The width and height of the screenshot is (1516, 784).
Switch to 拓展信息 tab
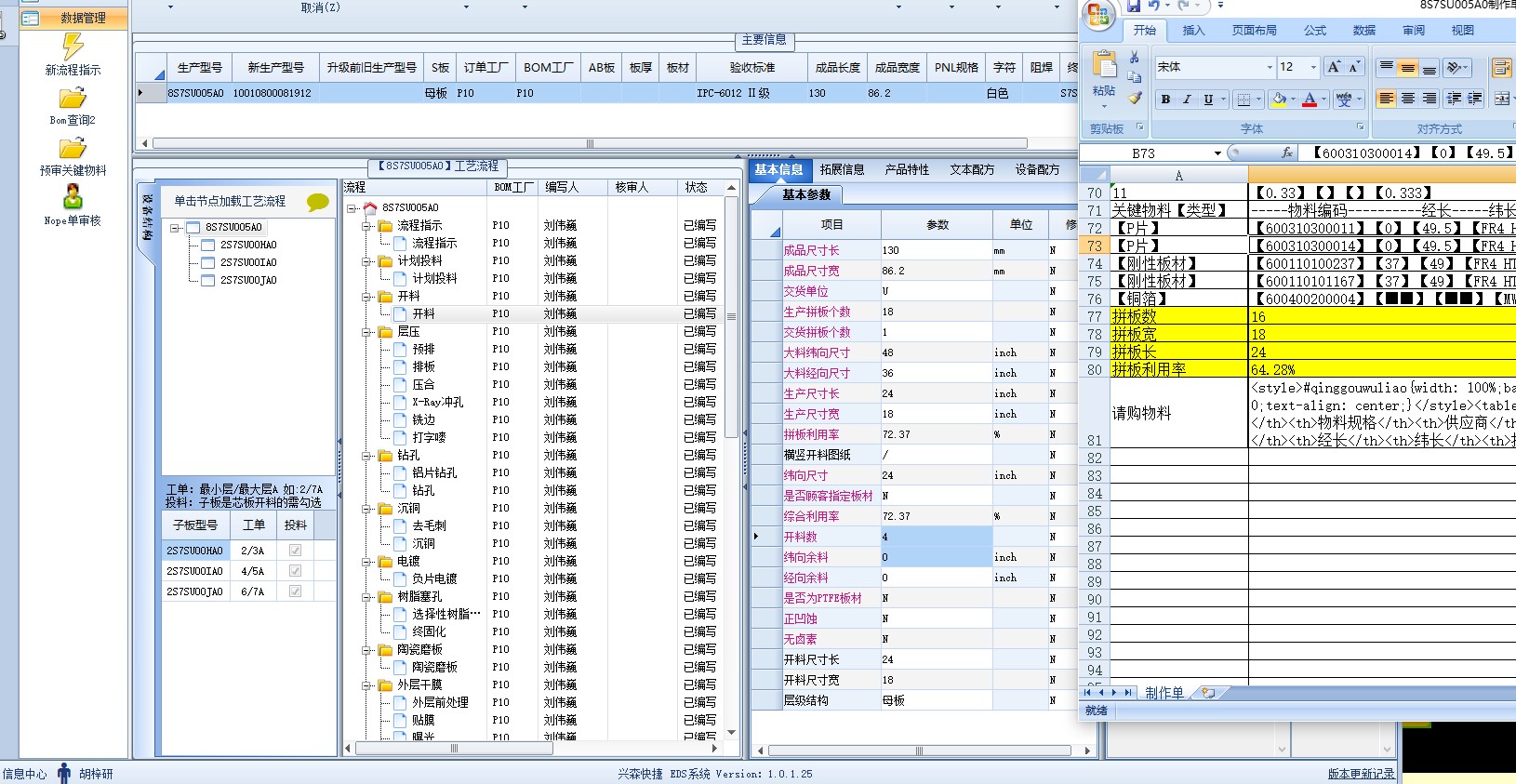(x=842, y=169)
